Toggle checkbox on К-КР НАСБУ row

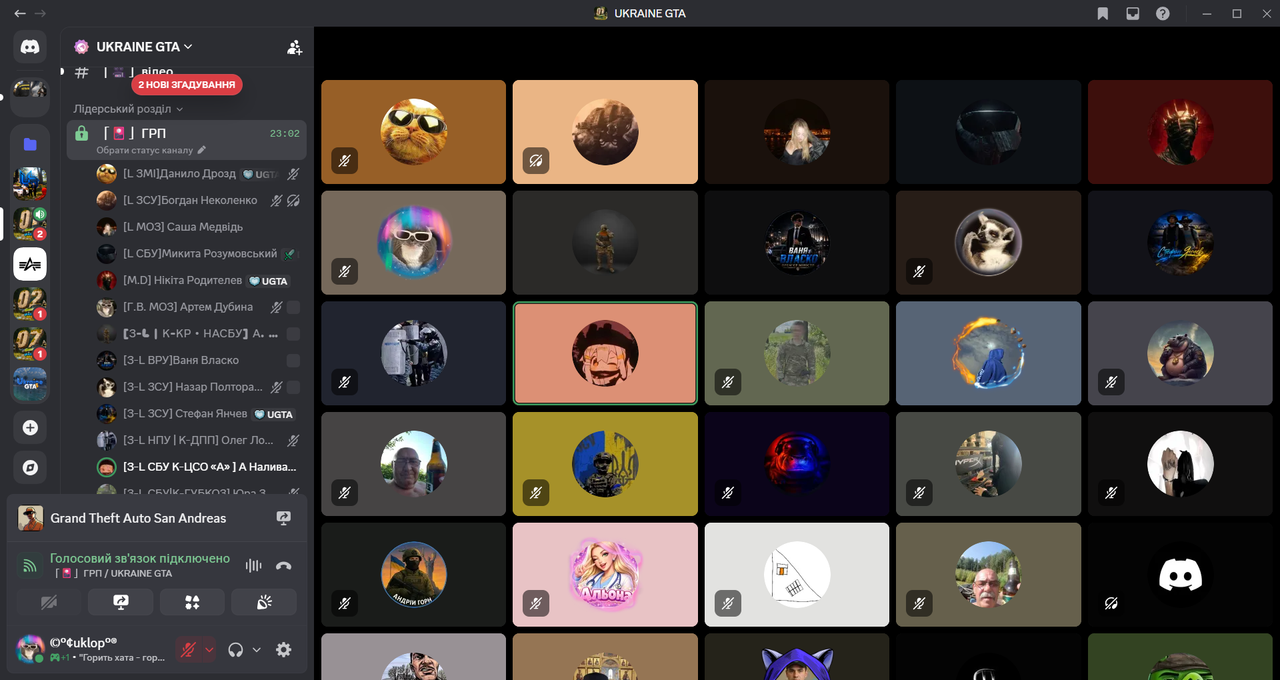[293, 334]
